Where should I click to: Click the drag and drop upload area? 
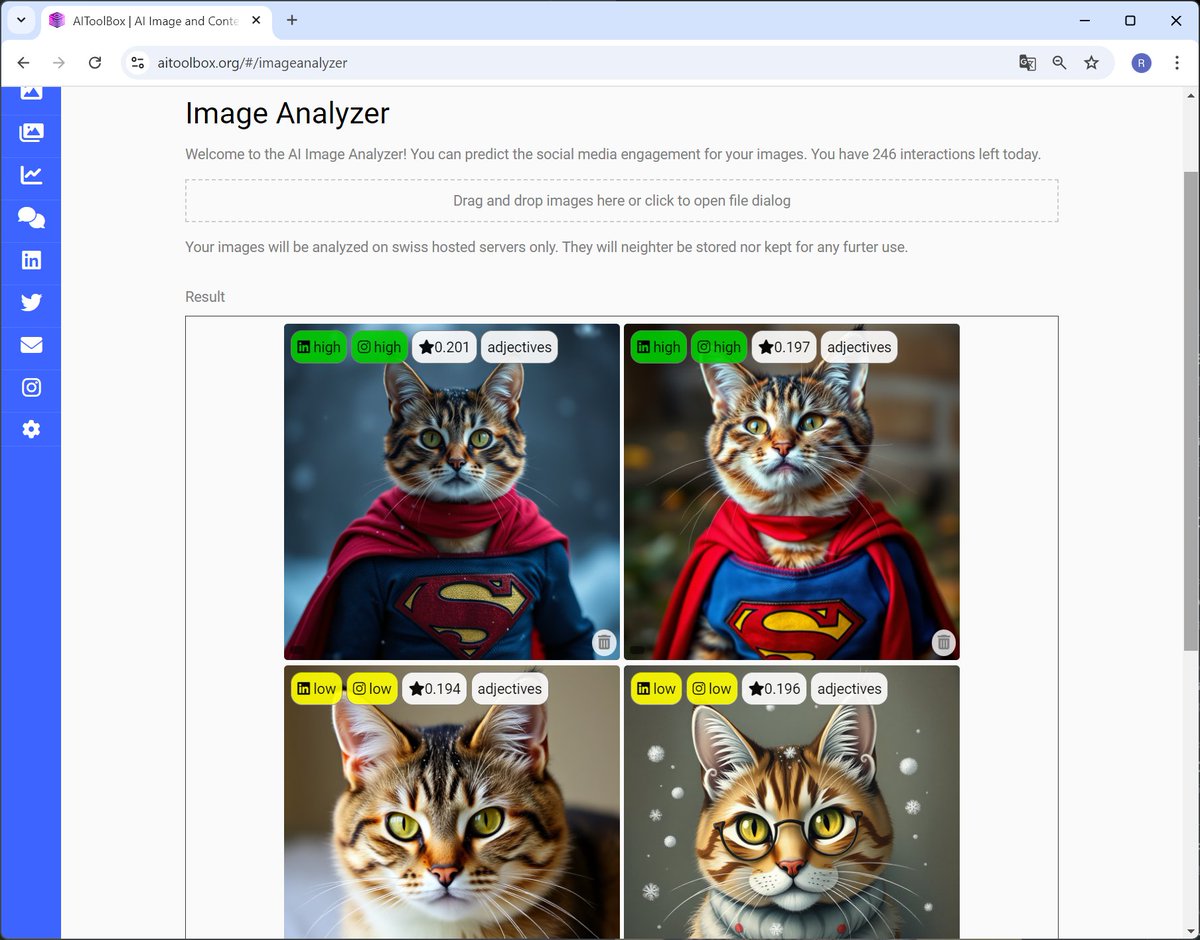point(621,200)
